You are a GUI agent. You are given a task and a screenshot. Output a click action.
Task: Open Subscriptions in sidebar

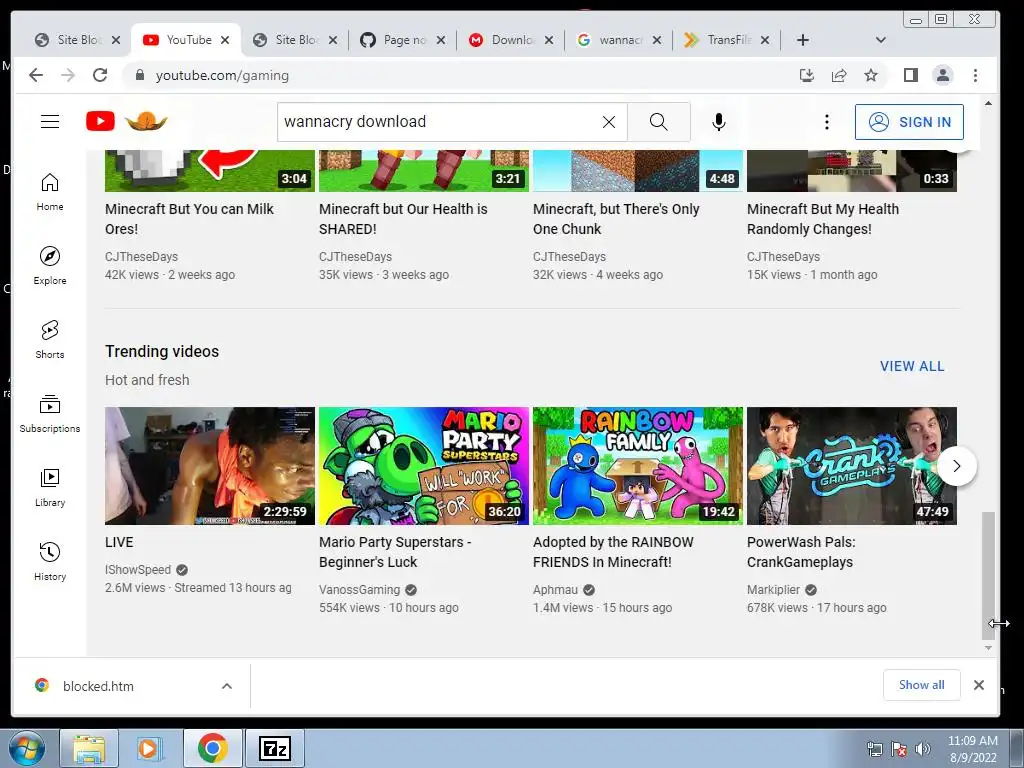click(x=50, y=414)
